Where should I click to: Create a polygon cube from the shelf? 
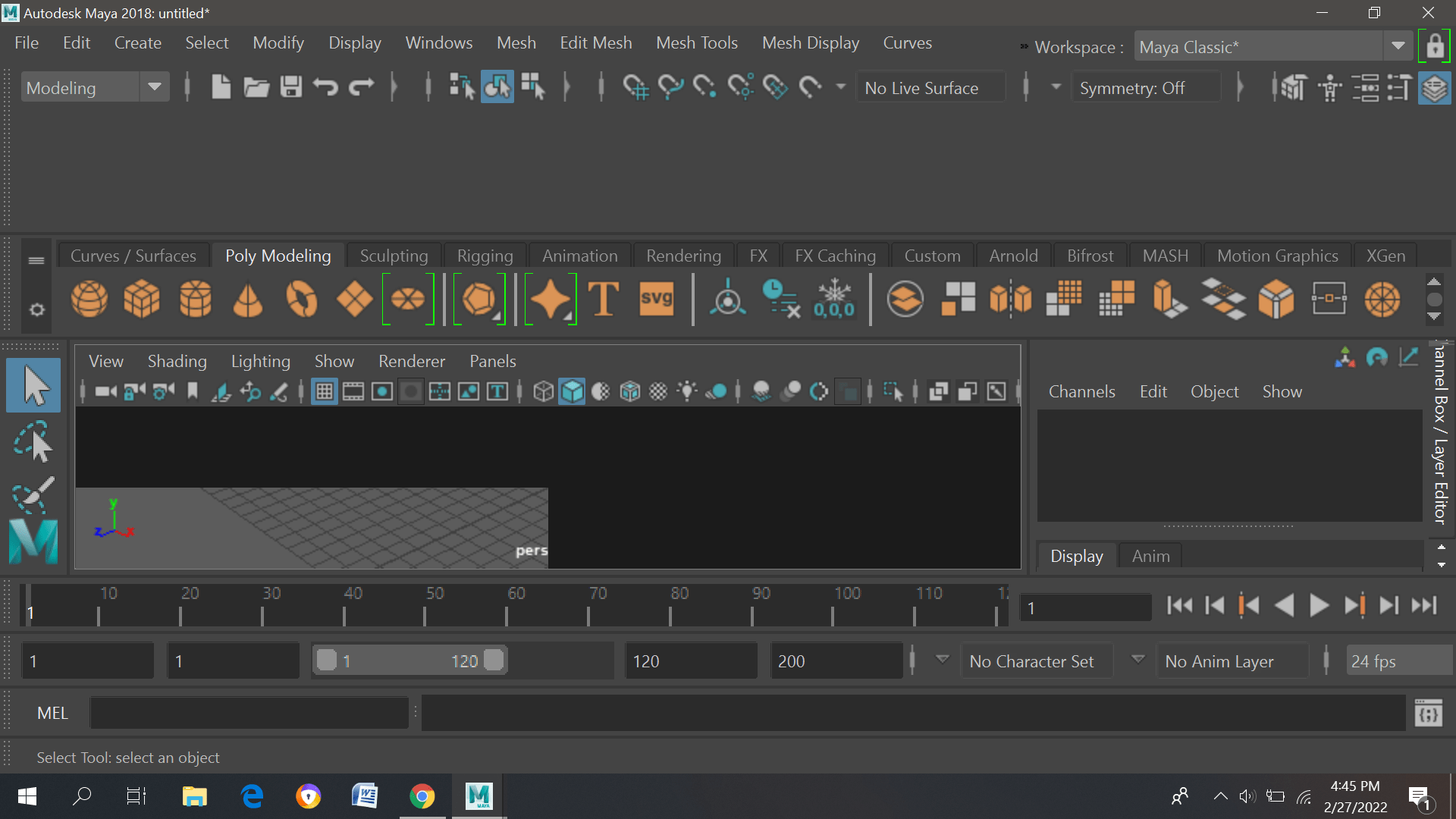[x=142, y=300]
